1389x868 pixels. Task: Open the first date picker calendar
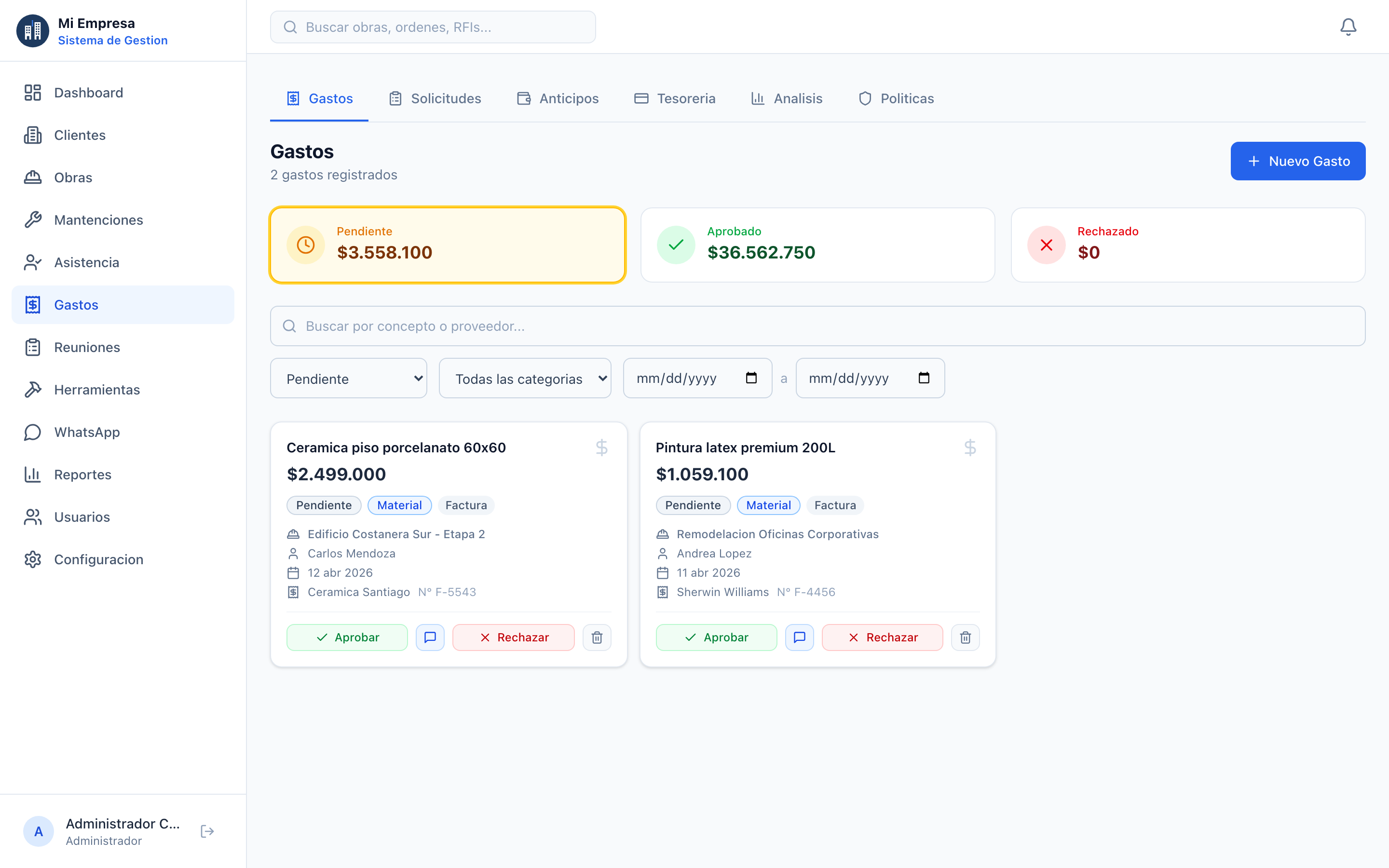point(752,378)
